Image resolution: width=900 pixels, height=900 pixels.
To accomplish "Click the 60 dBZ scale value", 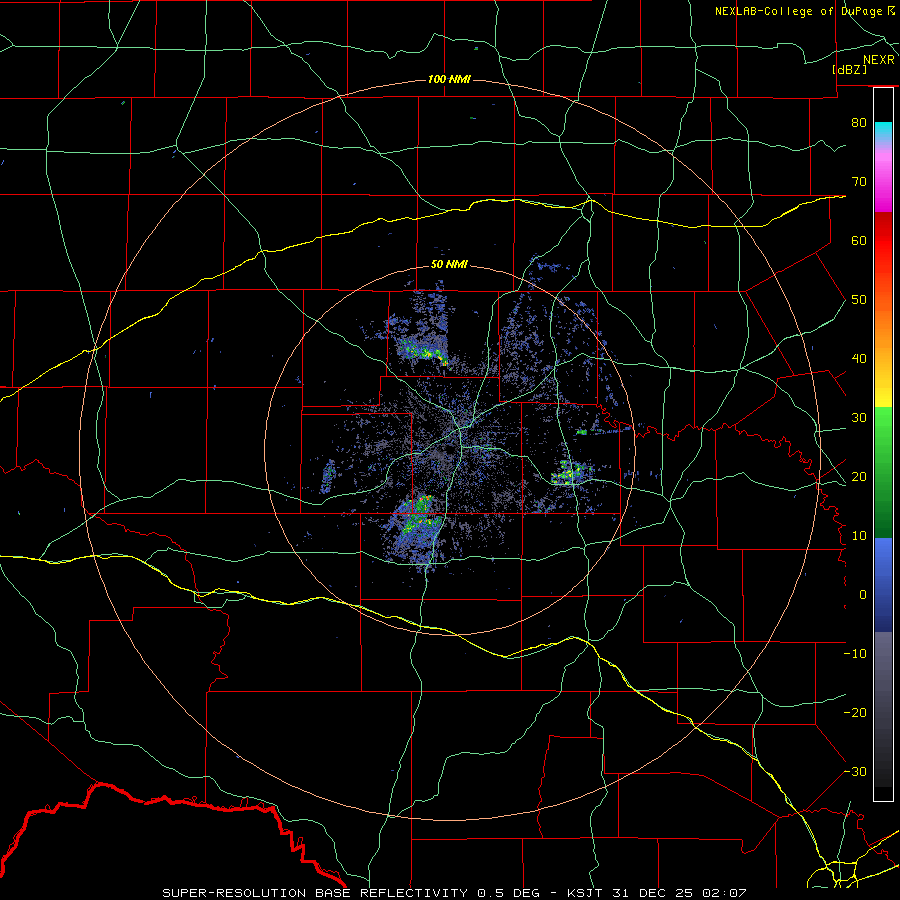I will [x=859, y=240].
